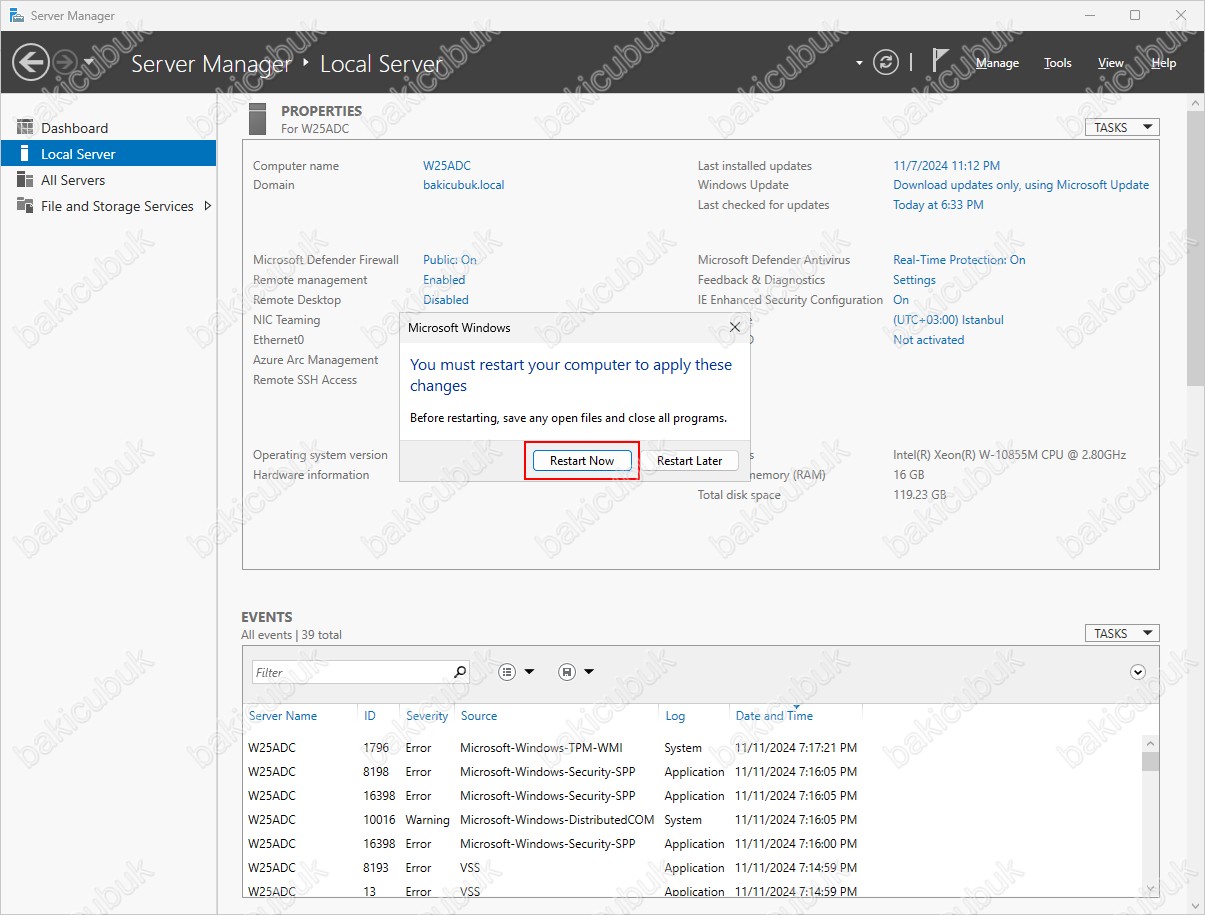The image size is (1205, 915).
Task: Click the refresh icon in header
Action: pyautogui.click(x=886, y=62)
